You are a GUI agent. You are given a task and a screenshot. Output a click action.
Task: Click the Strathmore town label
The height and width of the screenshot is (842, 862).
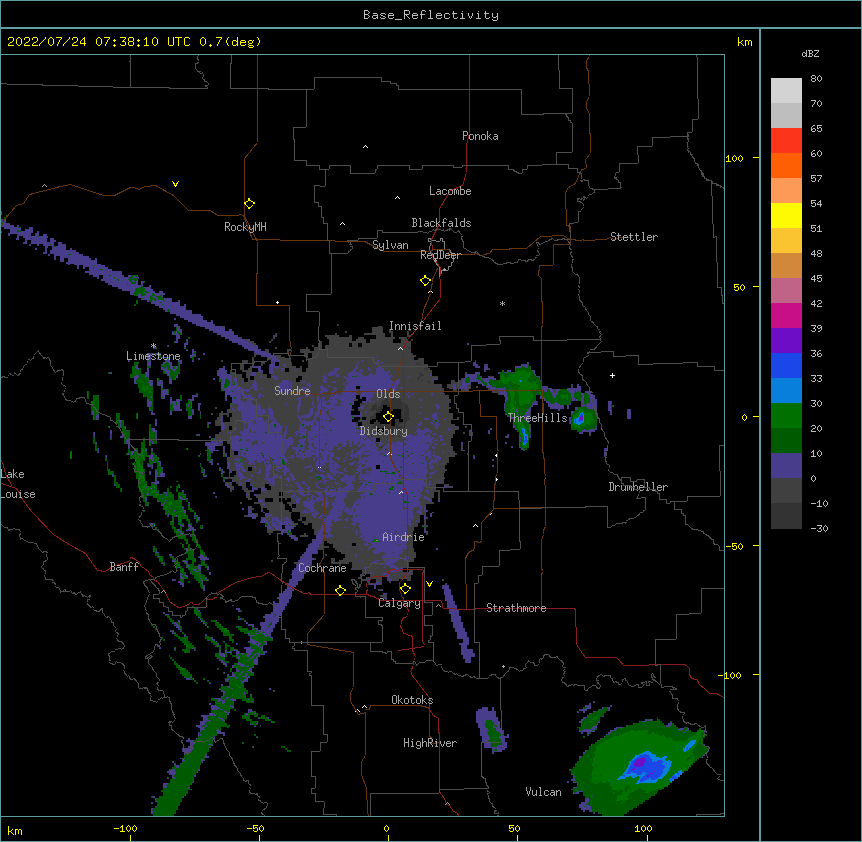click(x=516, y=608)
